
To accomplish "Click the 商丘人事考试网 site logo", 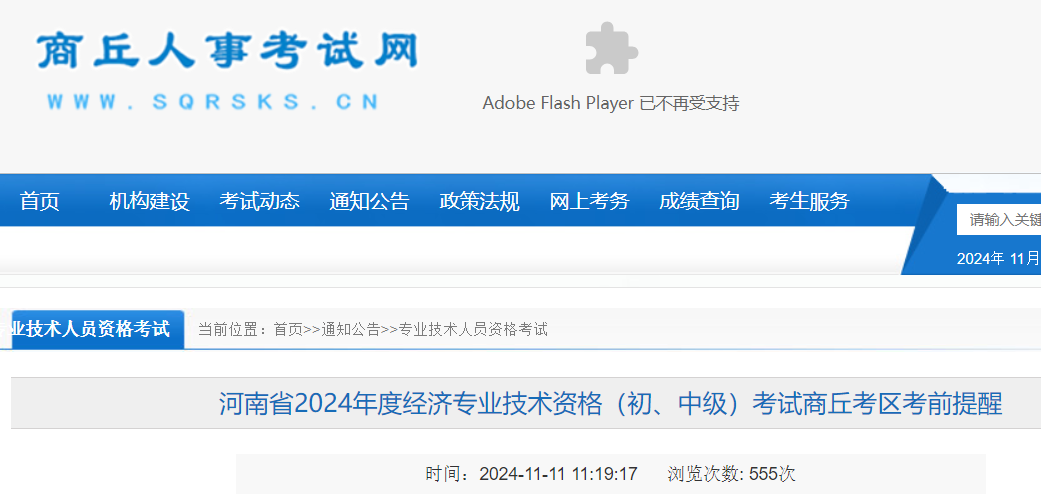I will click(x=227, y=50).
